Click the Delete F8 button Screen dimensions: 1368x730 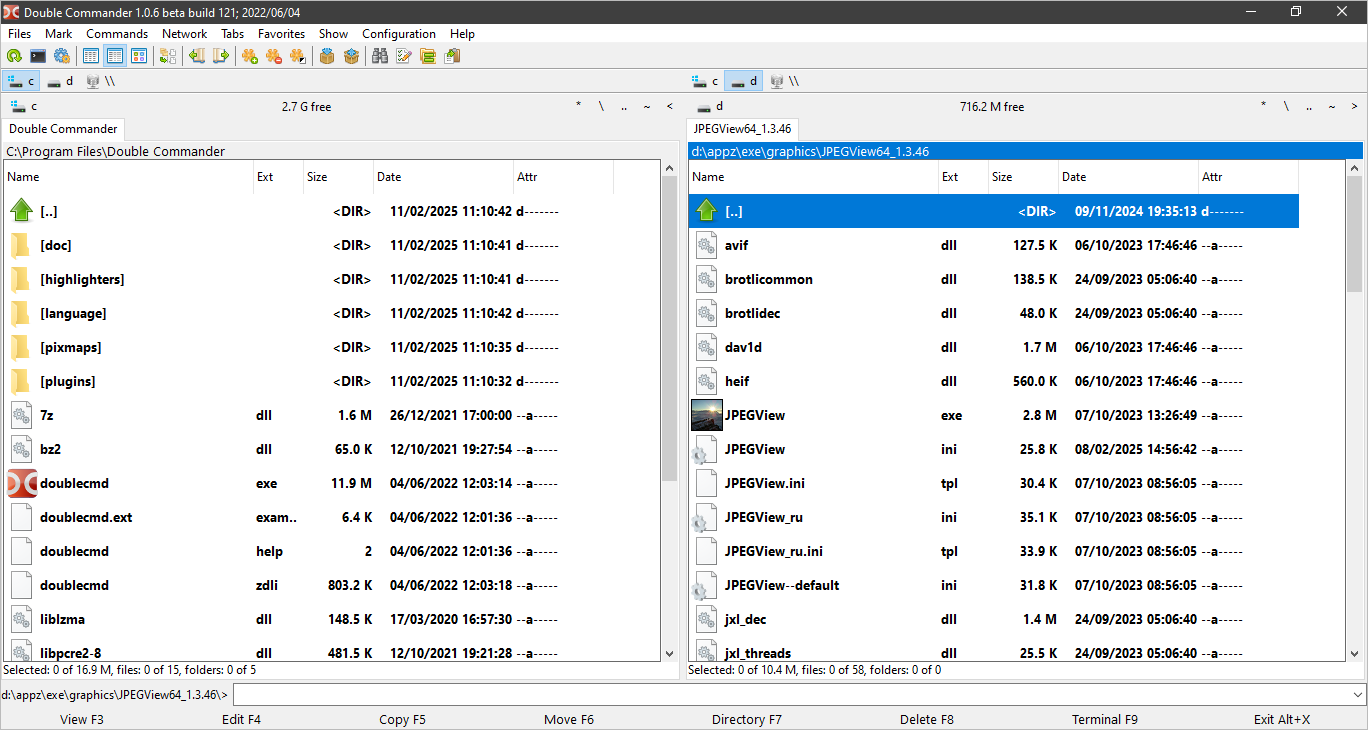point(927,719)
